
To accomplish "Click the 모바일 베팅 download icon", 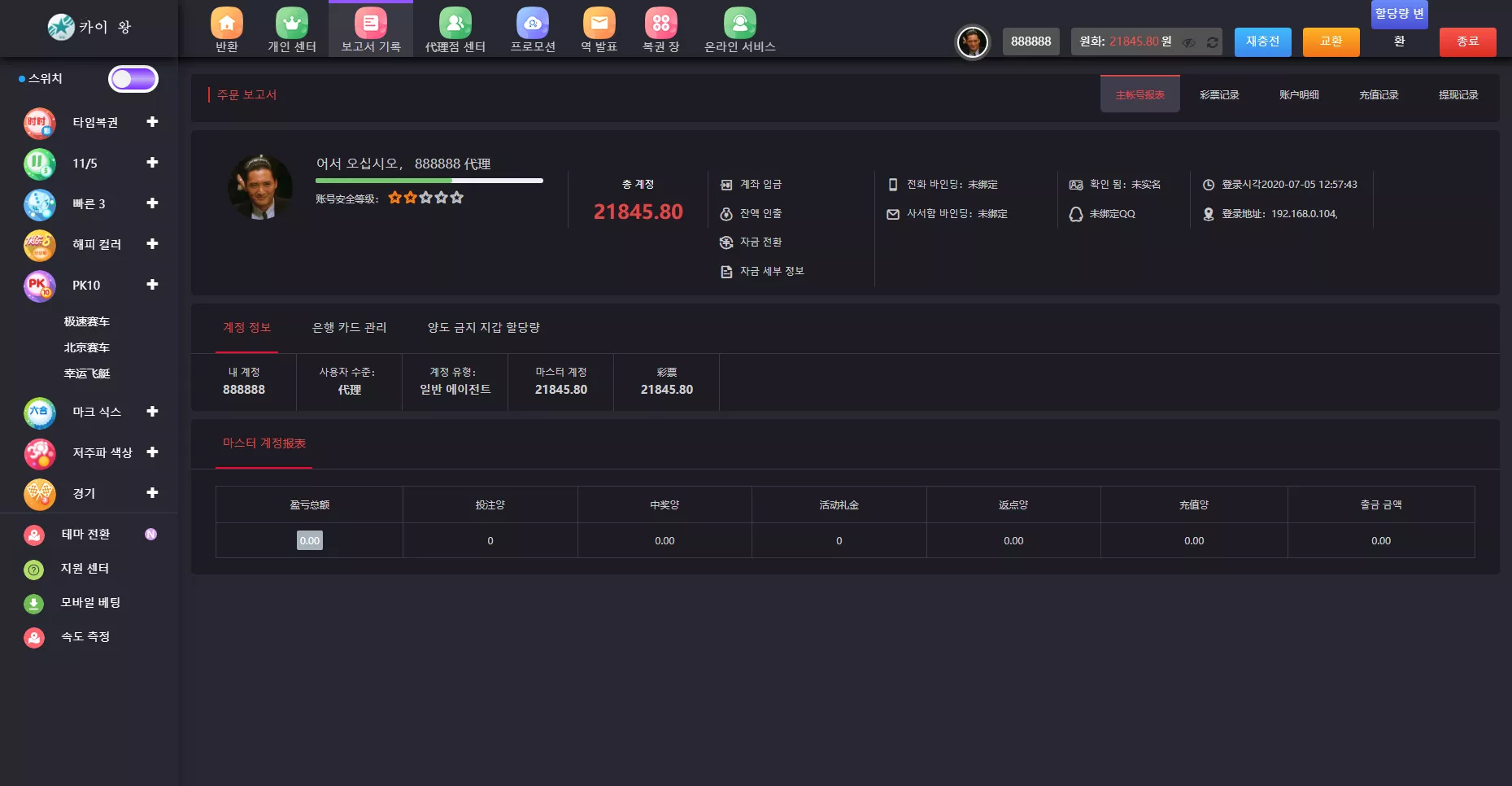I will pyautogui.click(x=34, y=603).
